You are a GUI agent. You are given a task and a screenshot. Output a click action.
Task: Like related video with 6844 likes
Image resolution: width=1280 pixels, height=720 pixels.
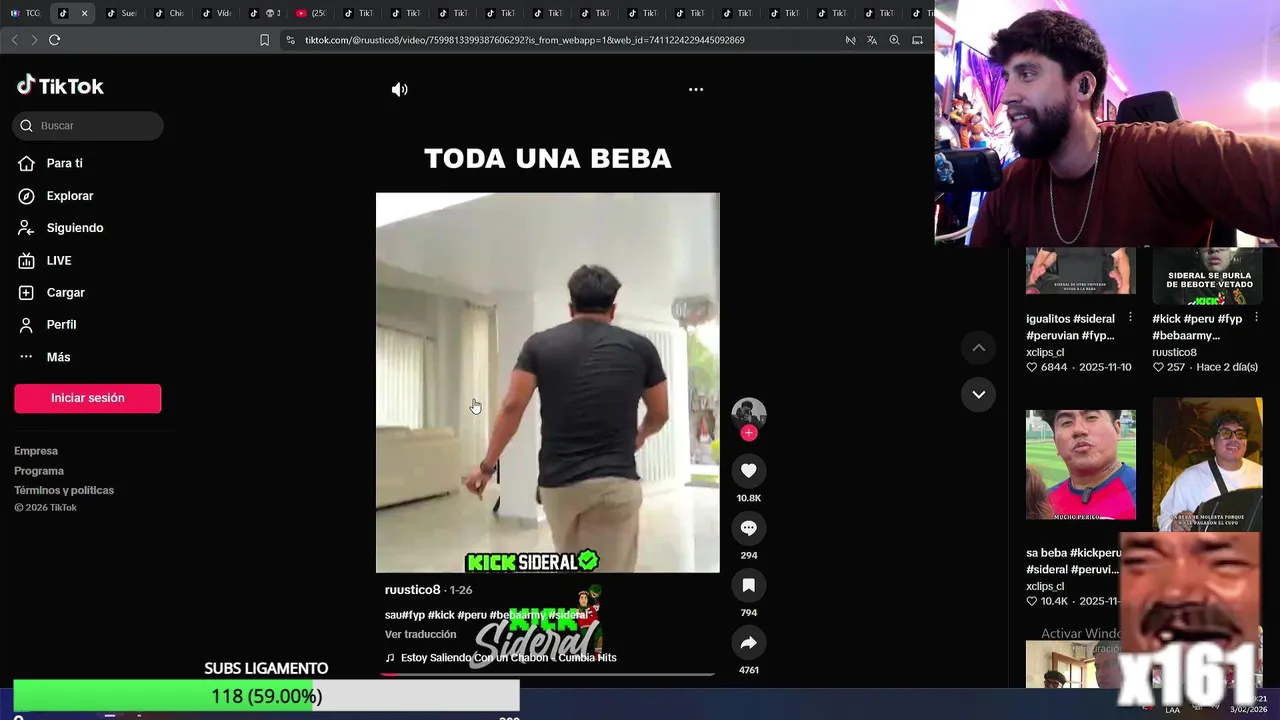1032,367
